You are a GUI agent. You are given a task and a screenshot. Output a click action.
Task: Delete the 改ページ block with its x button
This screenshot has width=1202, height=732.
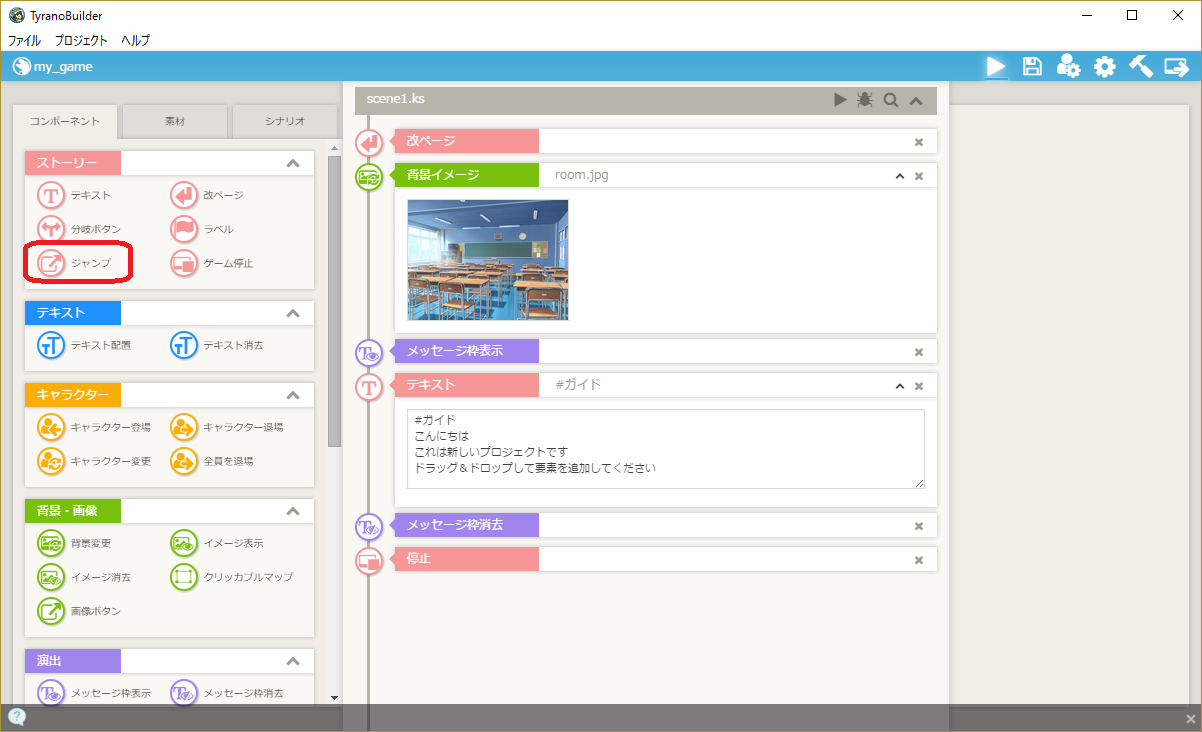[x=918, y=142]
